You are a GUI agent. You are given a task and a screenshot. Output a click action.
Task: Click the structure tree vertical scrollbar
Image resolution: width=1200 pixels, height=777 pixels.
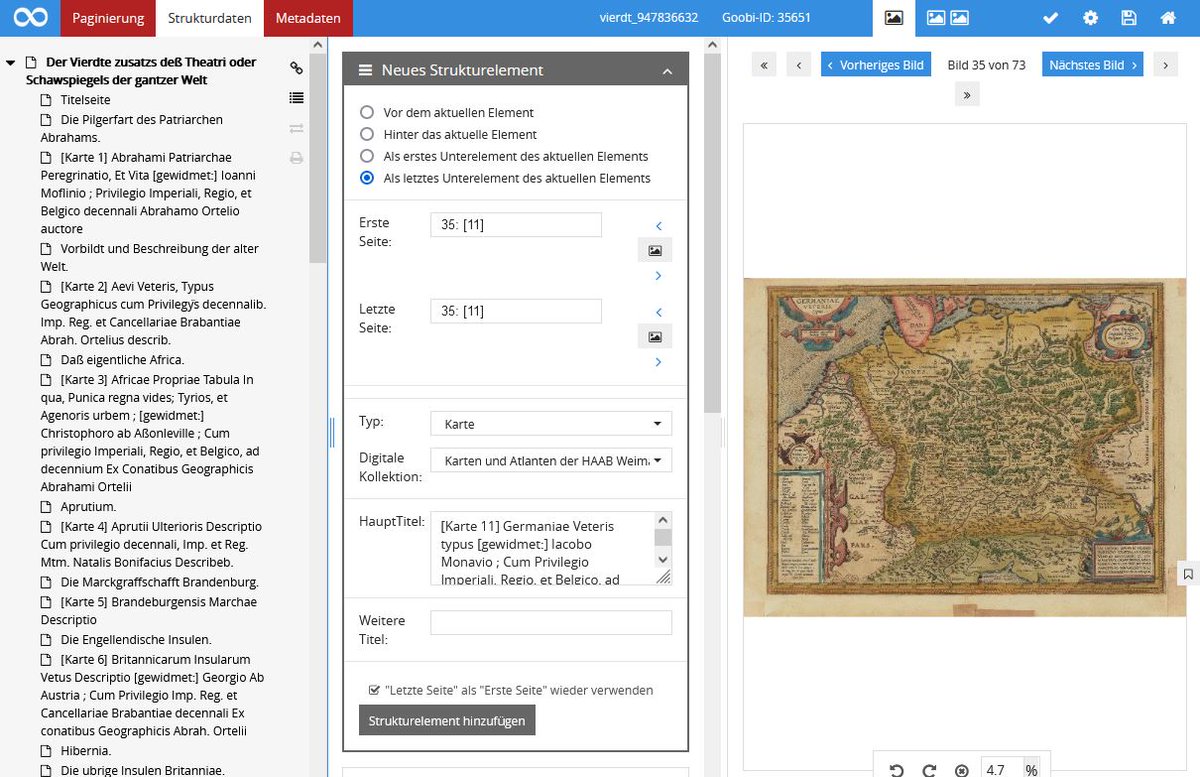pyautogui.click(x=318, y=160)
